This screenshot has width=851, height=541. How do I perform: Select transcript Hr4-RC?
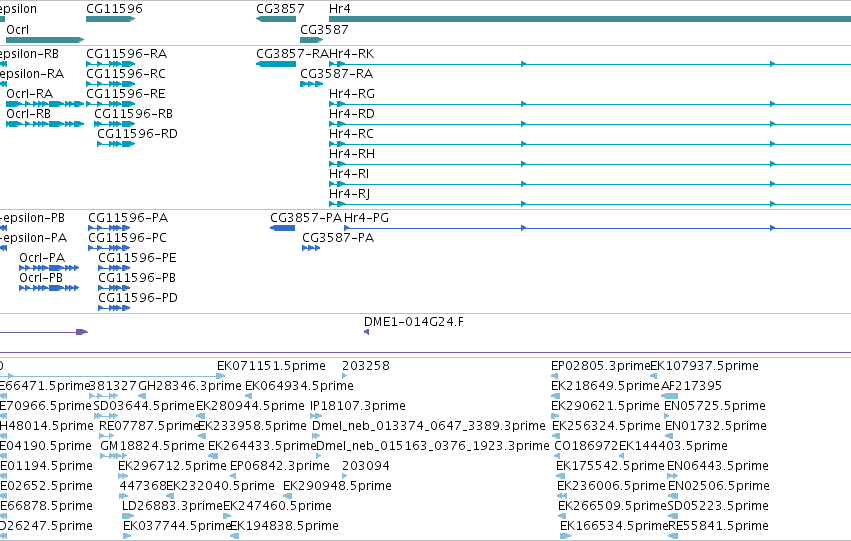coord(351,134)
